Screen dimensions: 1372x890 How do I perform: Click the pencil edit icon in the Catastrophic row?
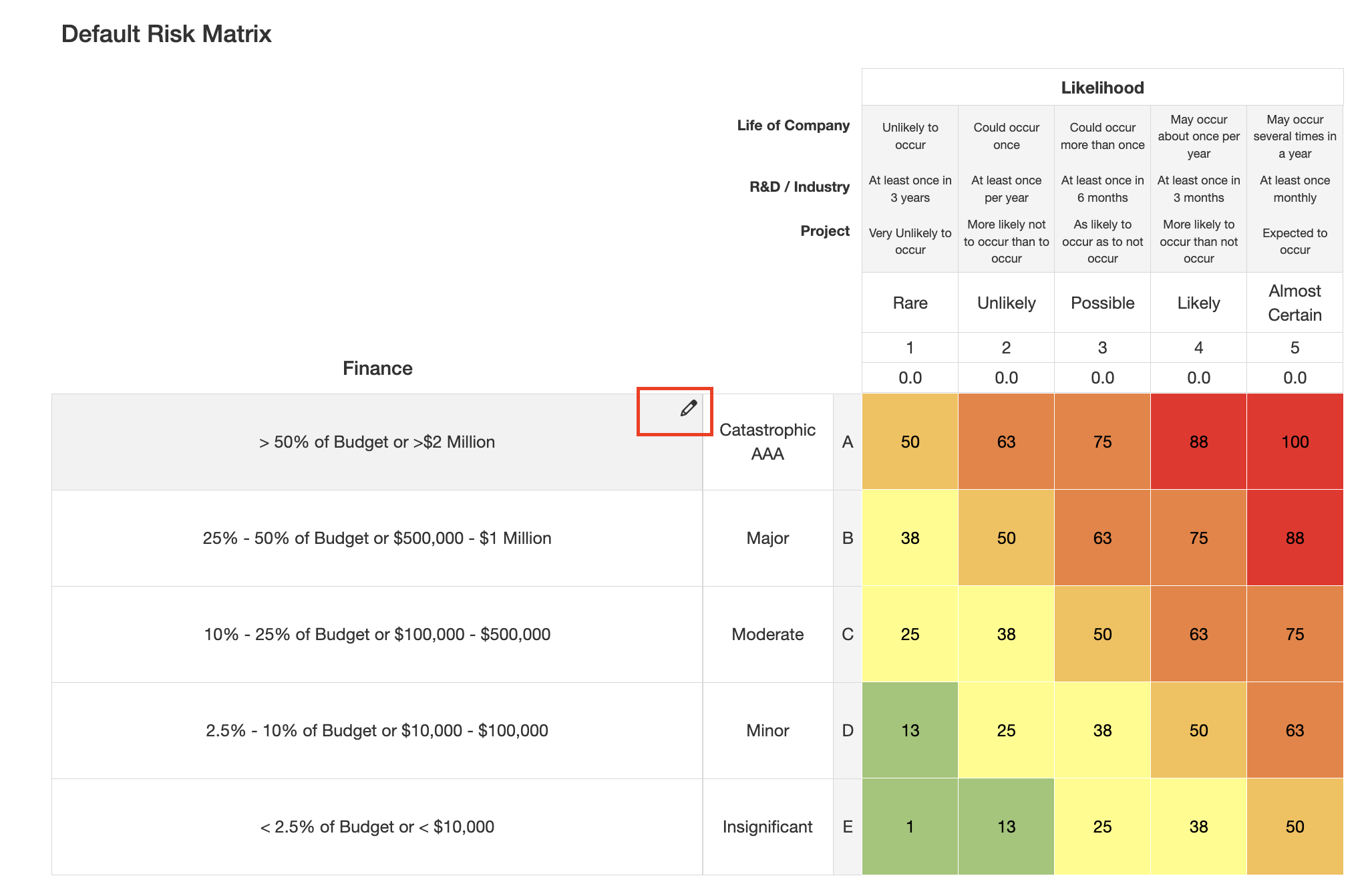(688, 408)
